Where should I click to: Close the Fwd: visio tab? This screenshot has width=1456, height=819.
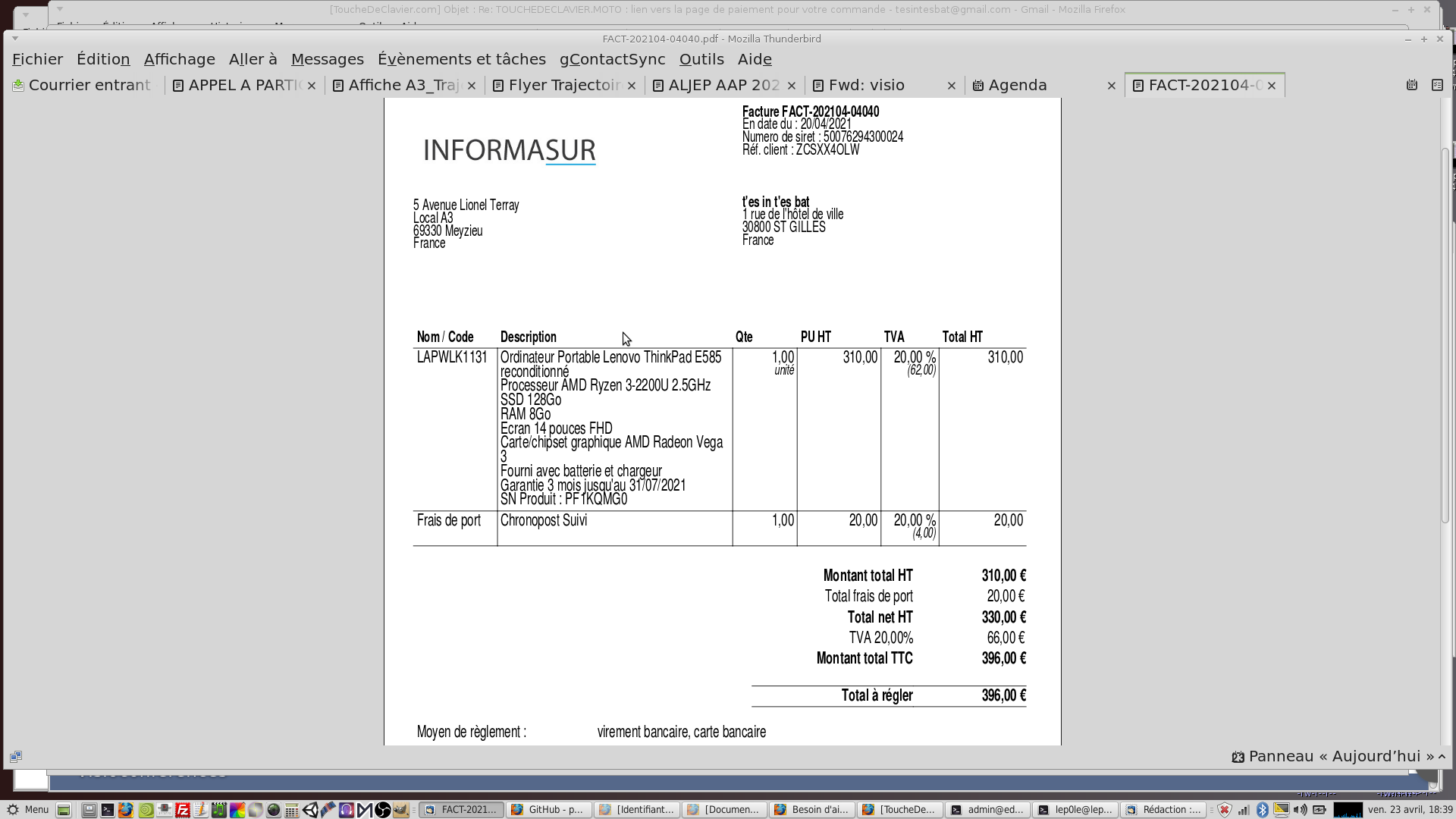coord(951,86)
